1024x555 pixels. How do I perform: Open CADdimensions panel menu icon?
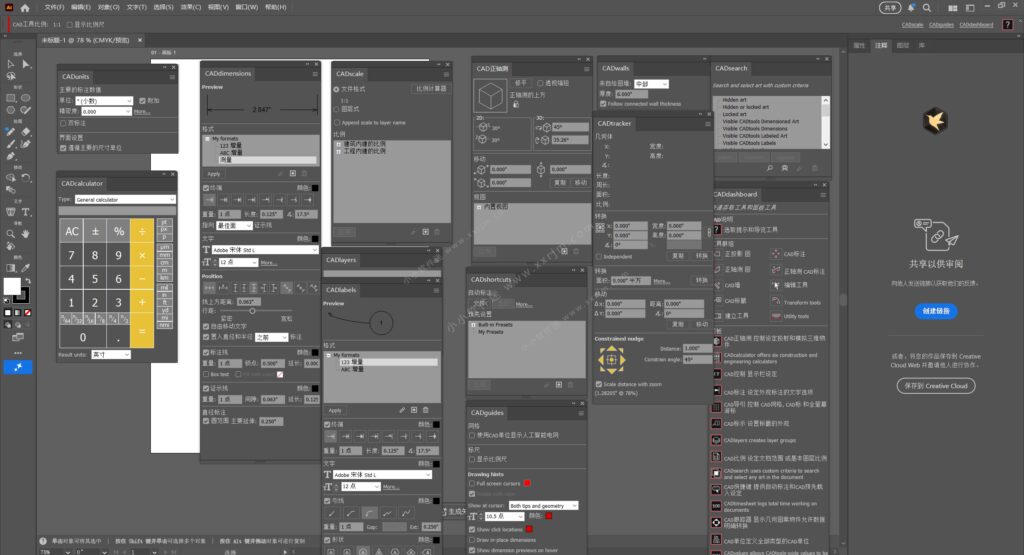pos(315,74)
